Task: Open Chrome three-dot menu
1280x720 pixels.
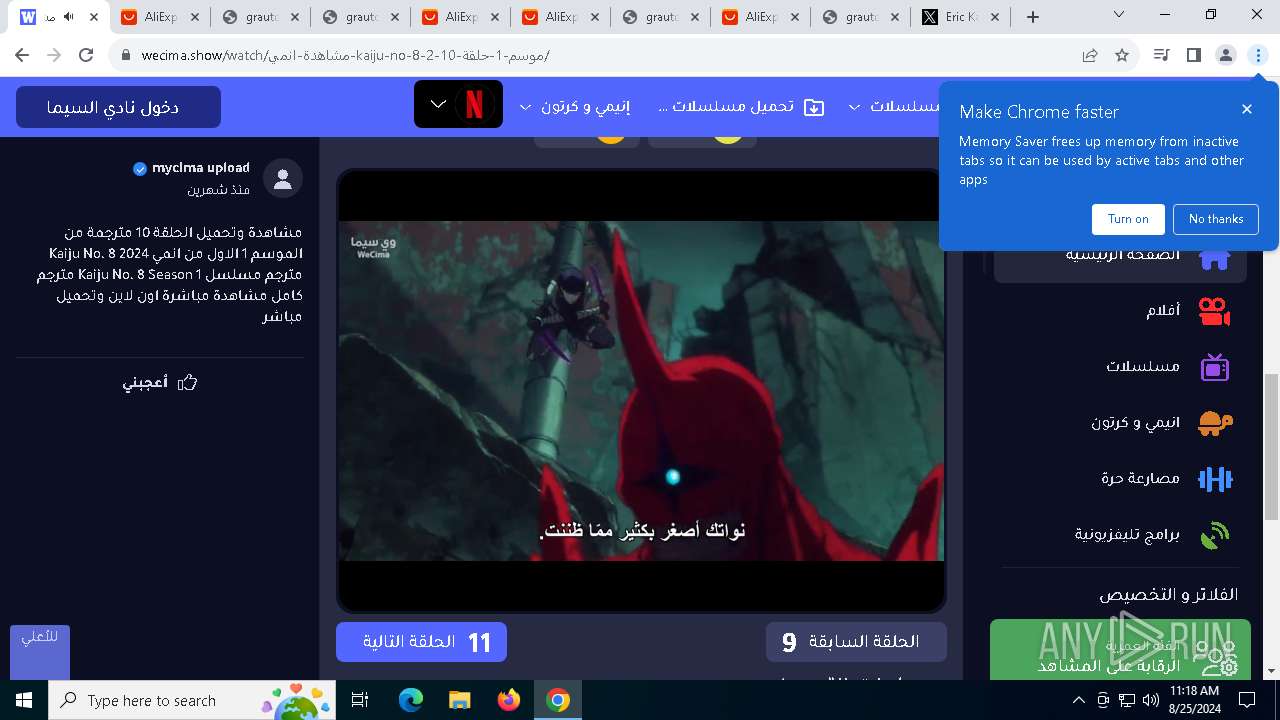Action: [1258, 56]
